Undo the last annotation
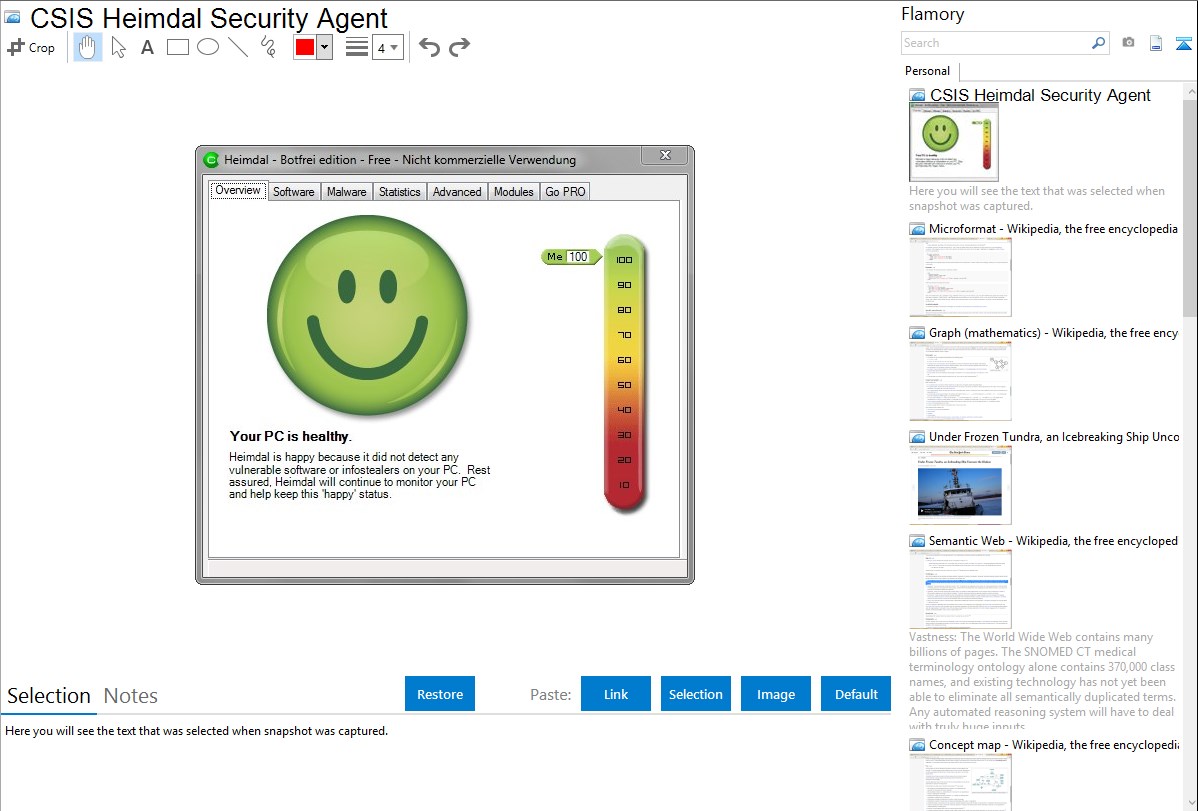This screenshot has width=1198, height=811. (x=429, y=47)
